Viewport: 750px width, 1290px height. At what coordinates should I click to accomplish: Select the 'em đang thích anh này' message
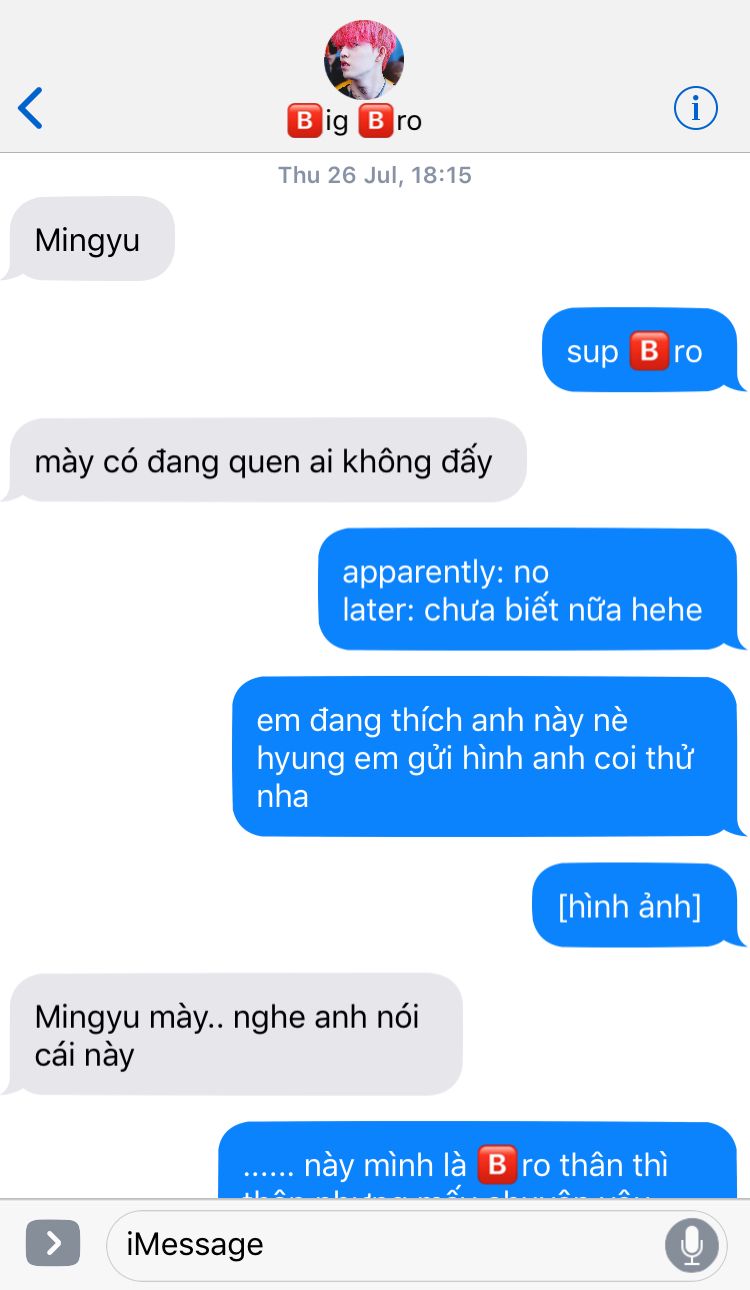click(487, 757)
